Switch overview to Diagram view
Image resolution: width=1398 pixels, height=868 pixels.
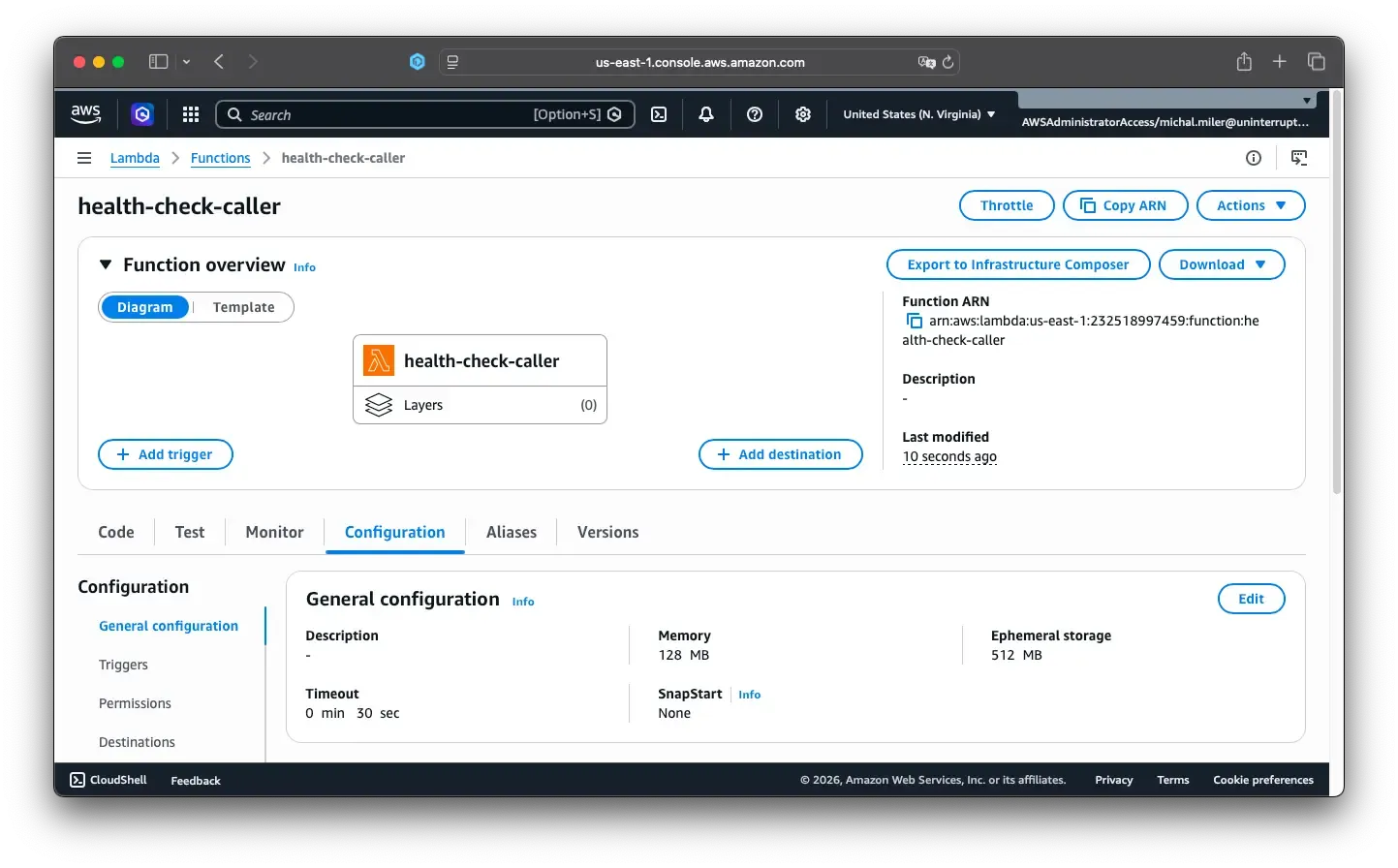[x=145, y=307]
